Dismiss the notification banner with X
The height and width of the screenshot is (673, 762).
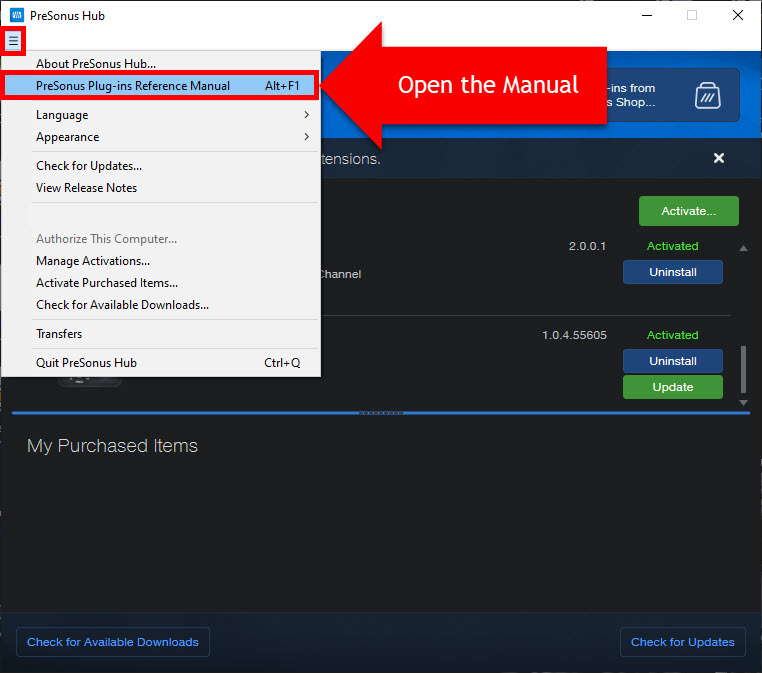(x=719, y=158)
